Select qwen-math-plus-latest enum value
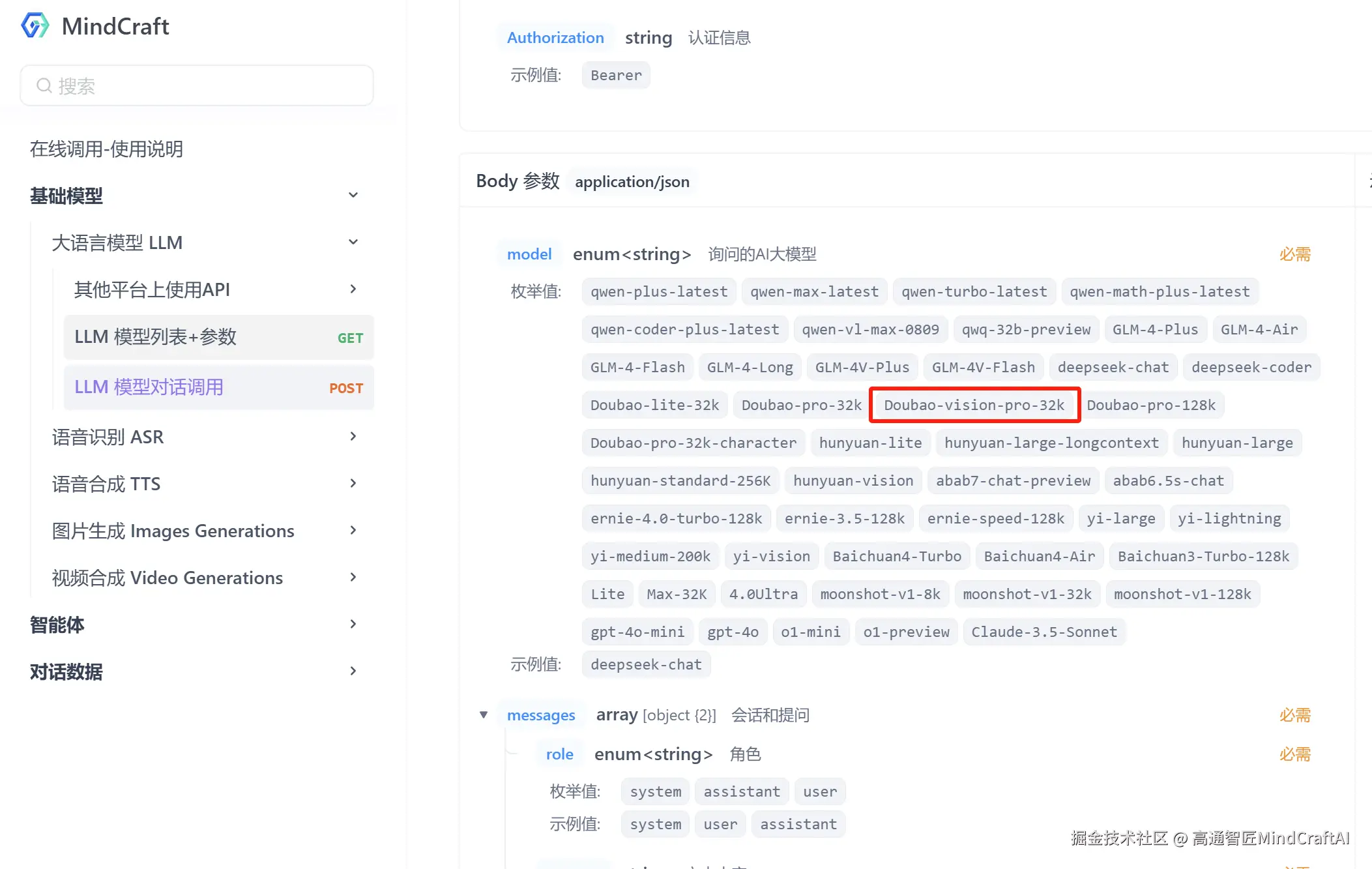Image resolution: width=1372 pixels, height=869 pixels. 1160,292
